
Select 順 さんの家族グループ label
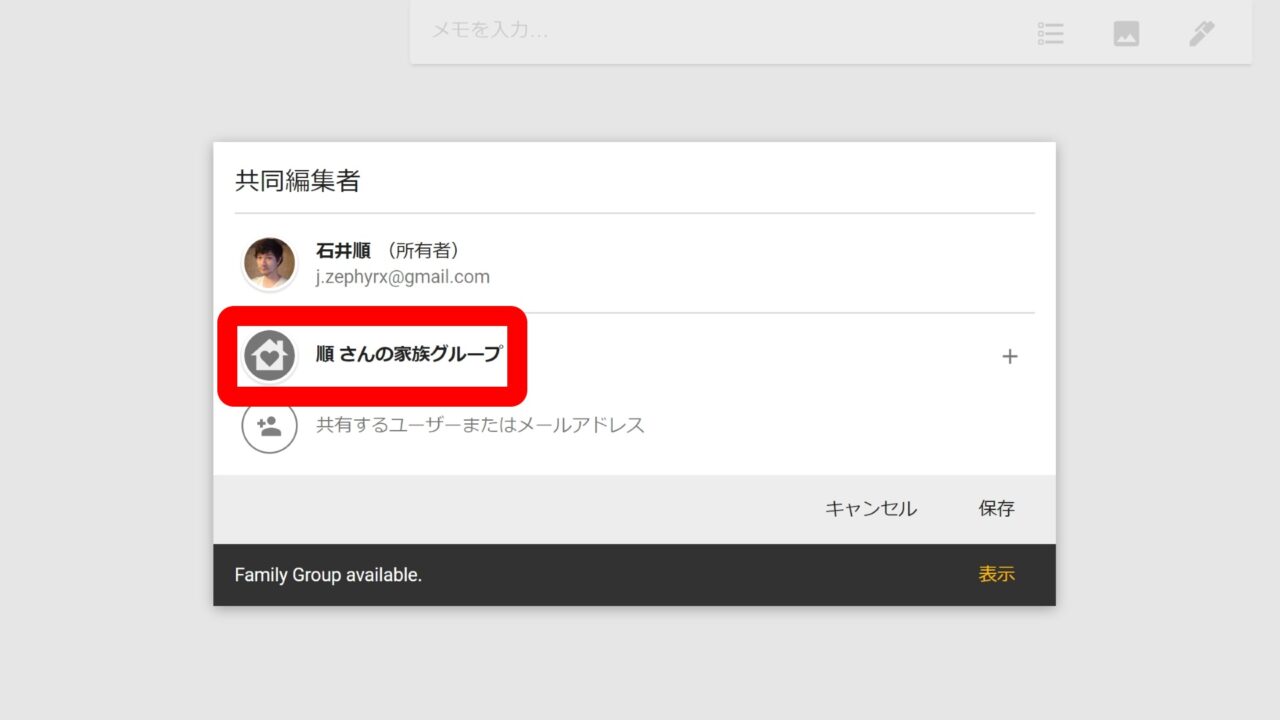point(408,354)
